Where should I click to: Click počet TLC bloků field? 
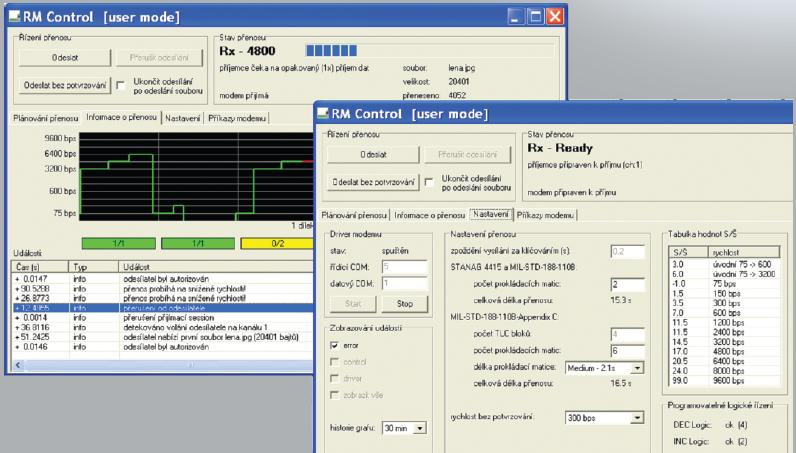click(x=628, y=334)
